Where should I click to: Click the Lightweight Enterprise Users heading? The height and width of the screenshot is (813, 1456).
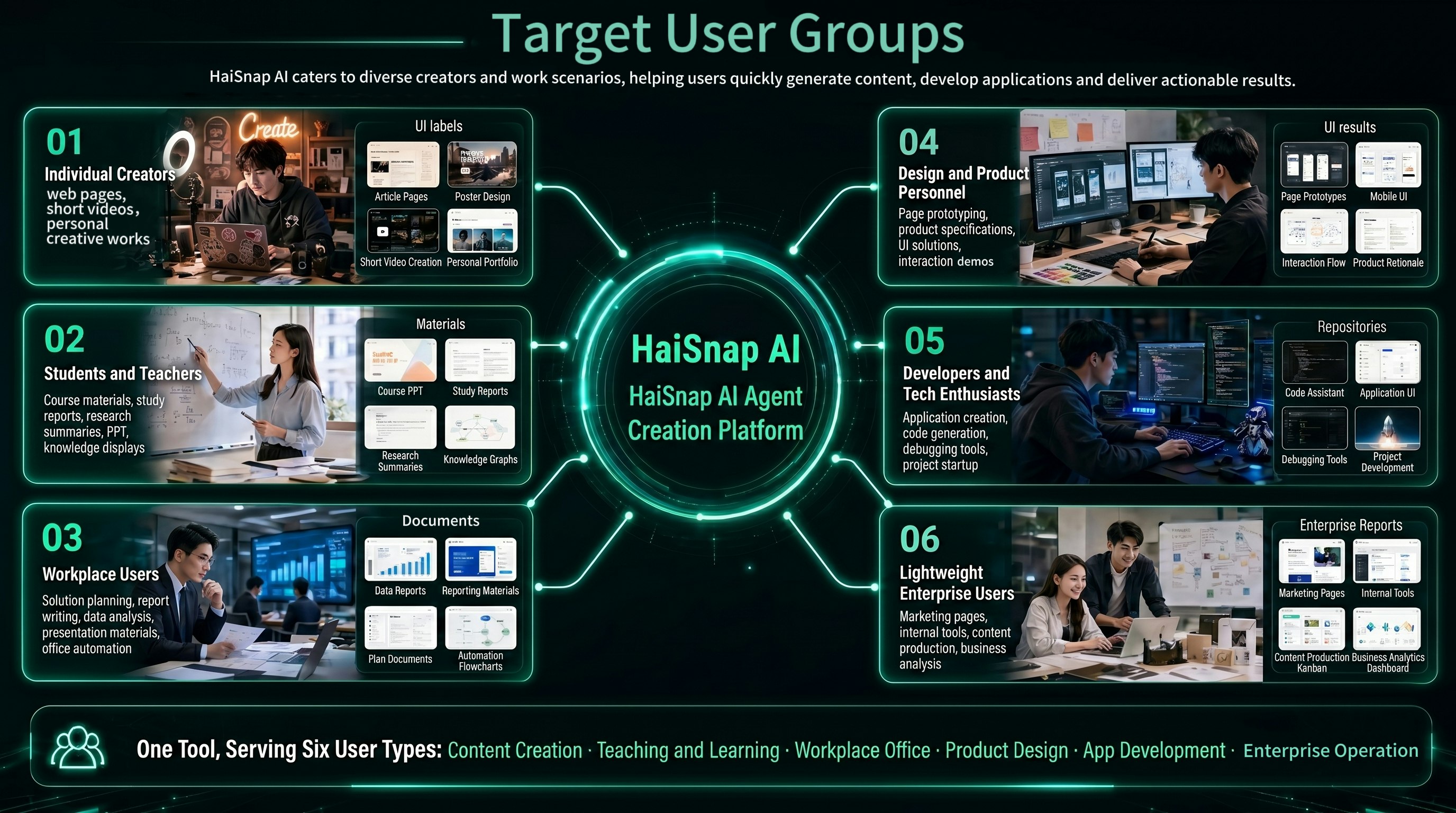coord(957,583)
